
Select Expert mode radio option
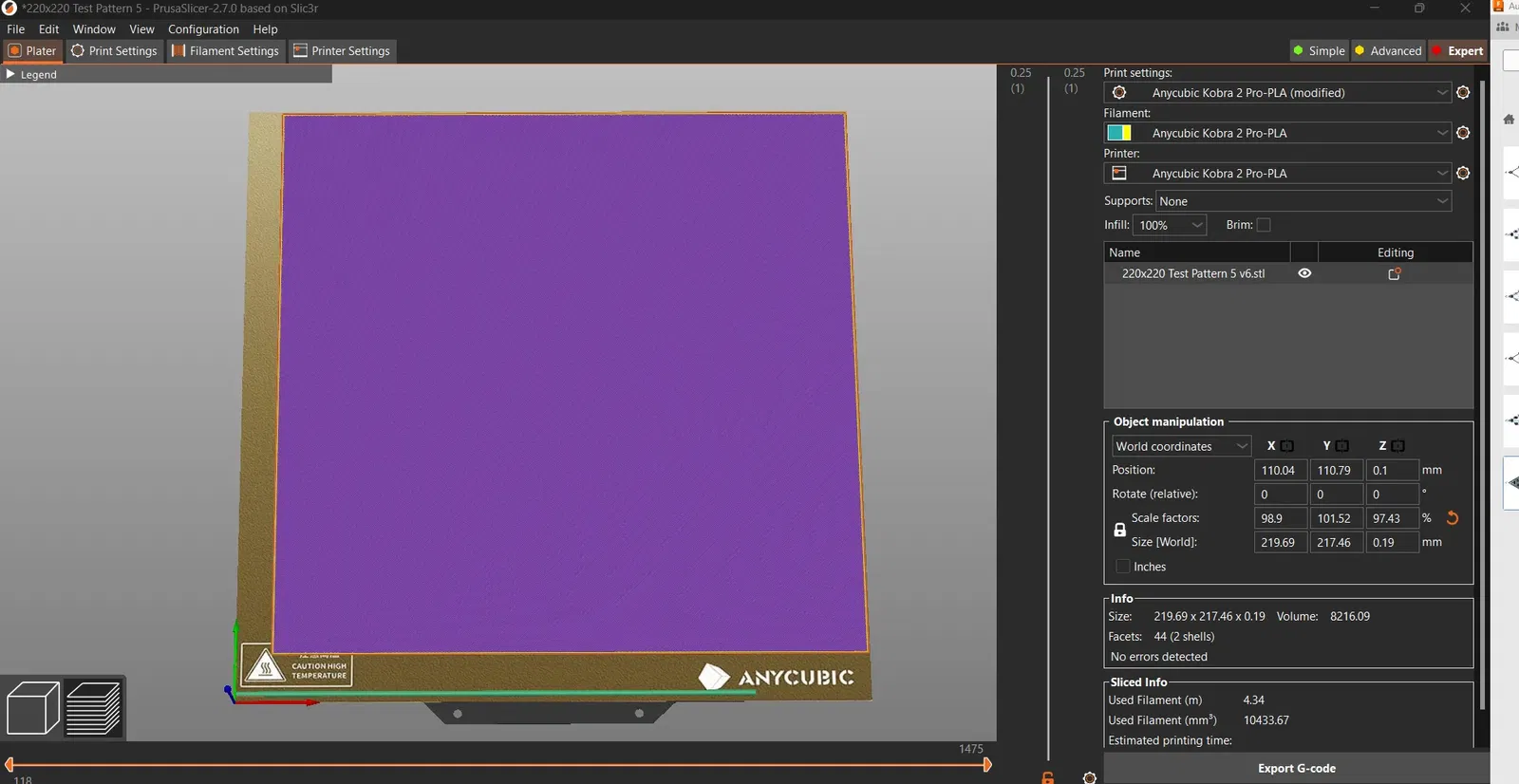click(1457, 51)
